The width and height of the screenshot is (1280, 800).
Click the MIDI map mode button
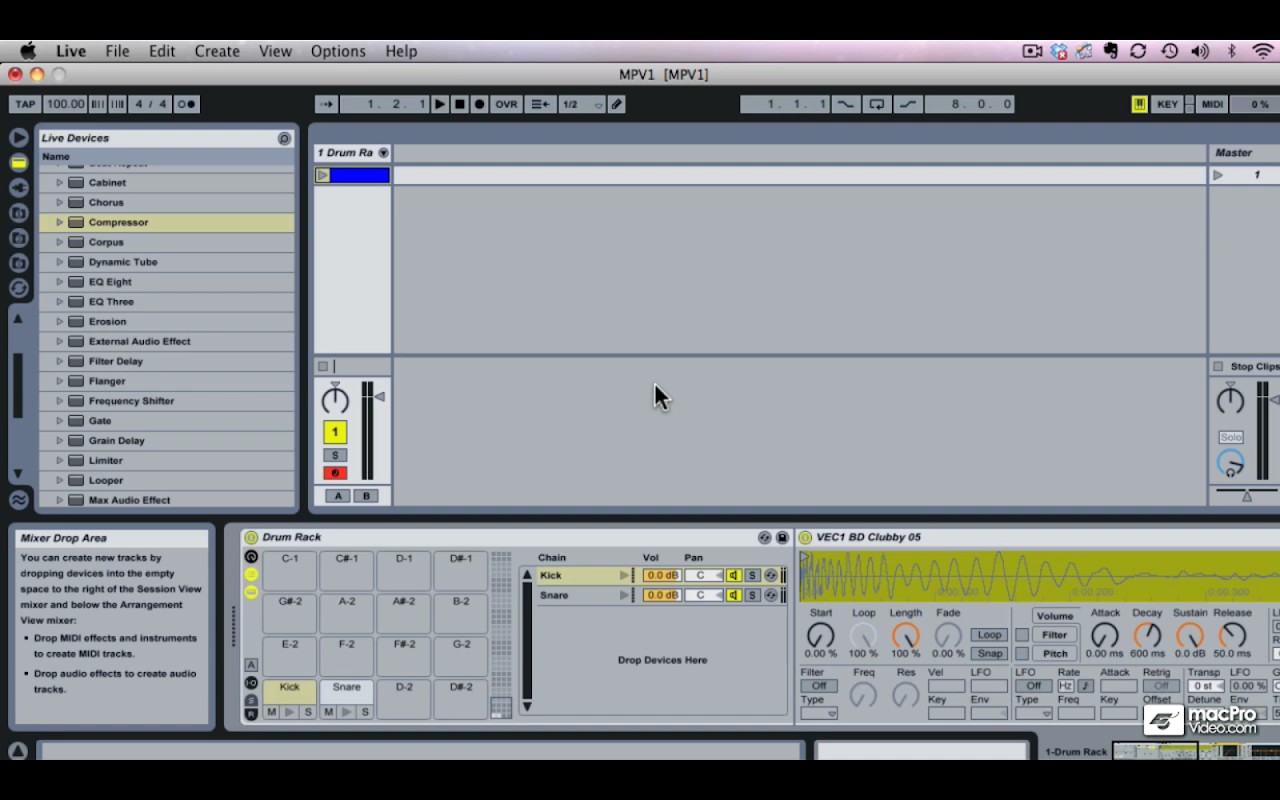pos(1213,104)
